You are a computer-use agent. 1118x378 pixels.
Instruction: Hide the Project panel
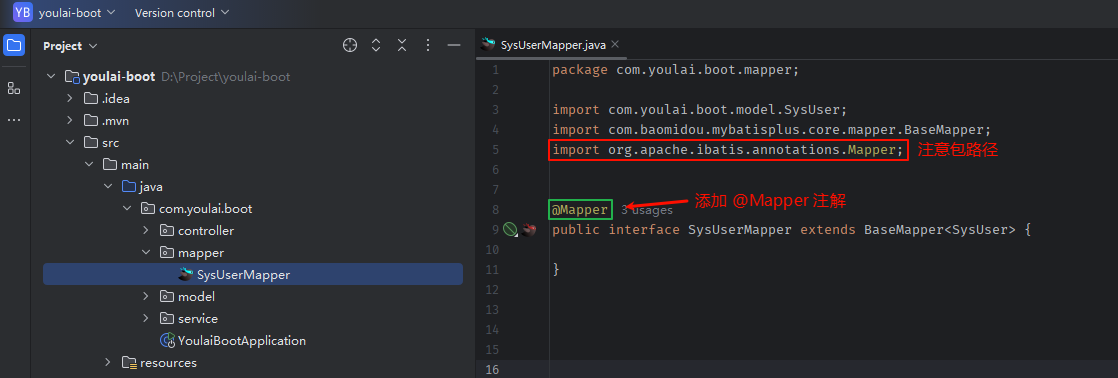(453, 46)
